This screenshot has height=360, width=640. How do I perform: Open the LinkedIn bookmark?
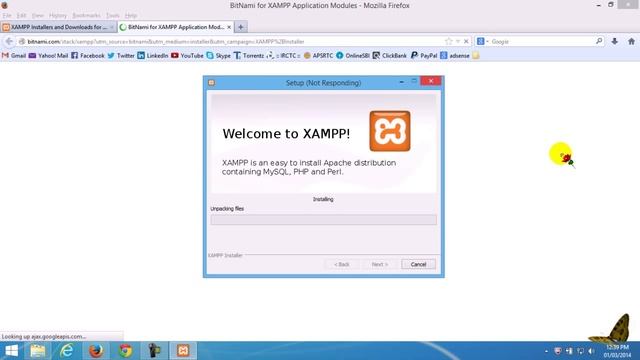pyautogui.click(x=153, y=56)
